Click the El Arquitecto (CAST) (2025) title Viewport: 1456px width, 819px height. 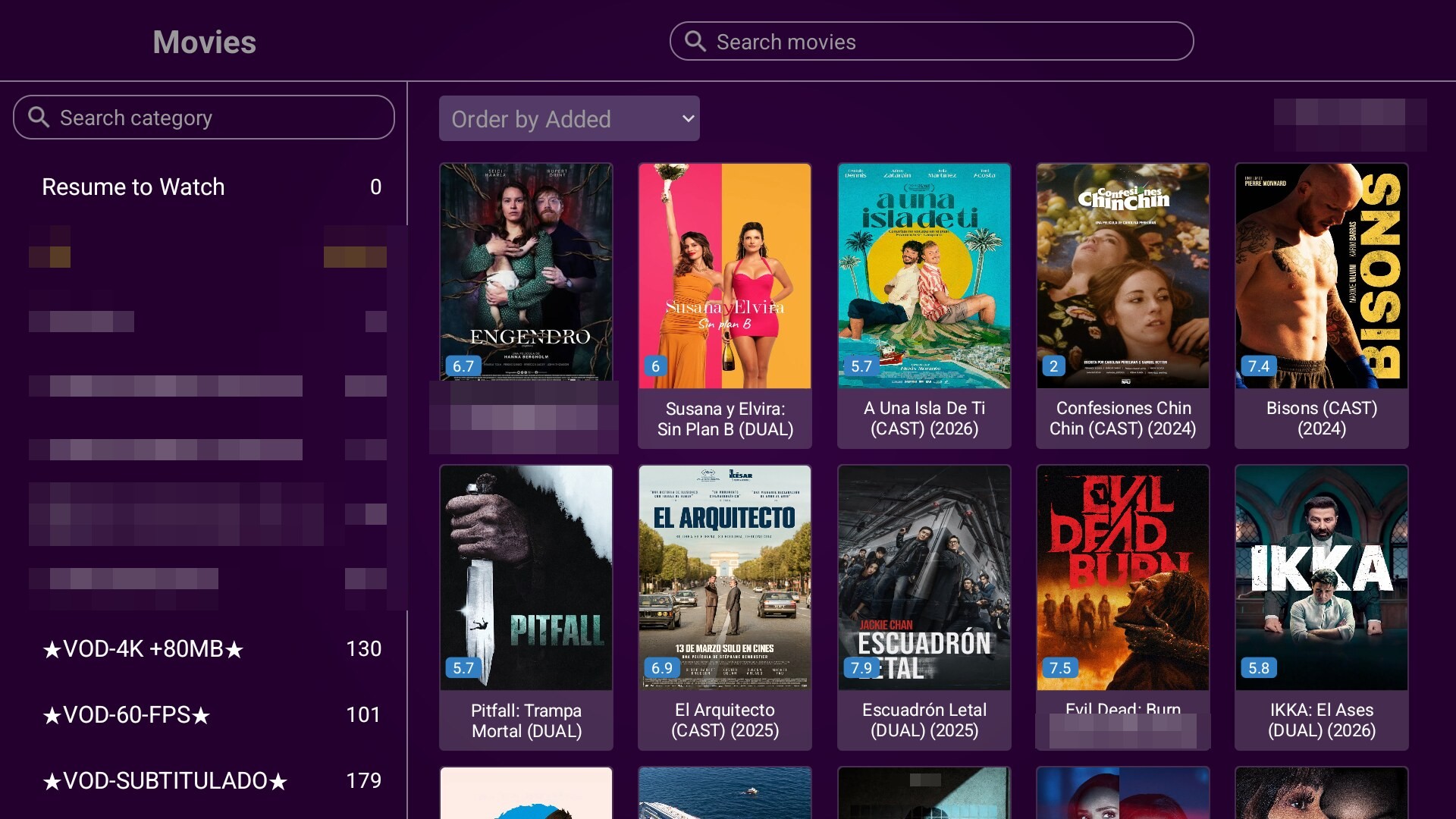click(x=725, y=720)
